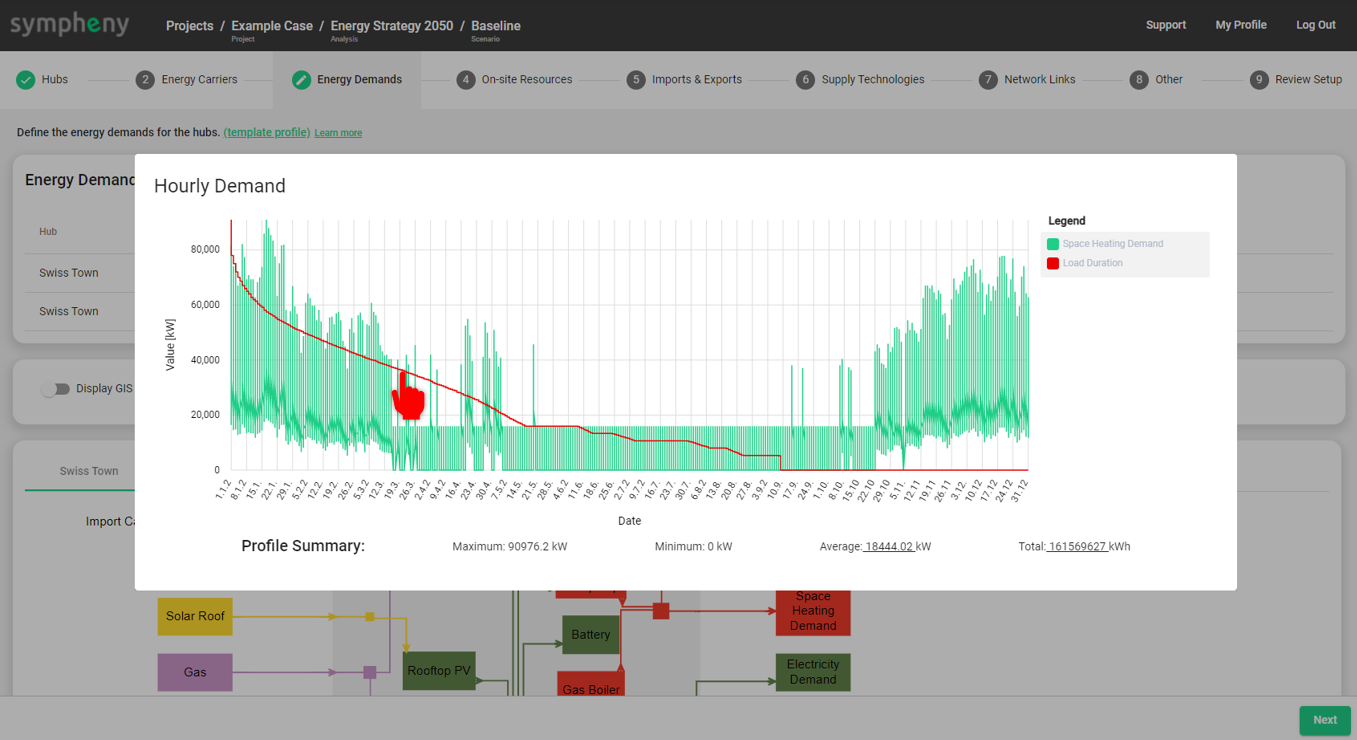
Task: Click the Log Out link
Action: (x=1315, y=25)
